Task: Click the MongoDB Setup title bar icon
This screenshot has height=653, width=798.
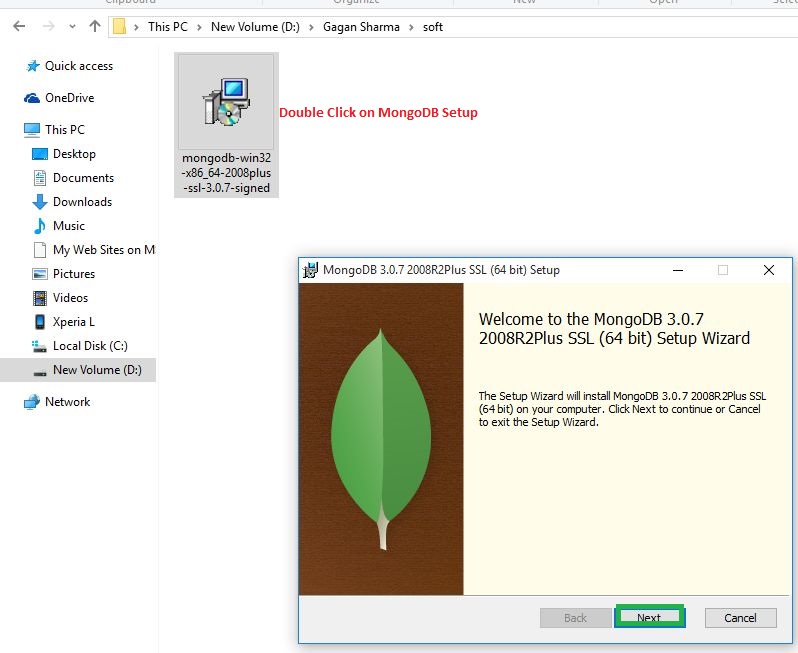Action: [310, 270]
